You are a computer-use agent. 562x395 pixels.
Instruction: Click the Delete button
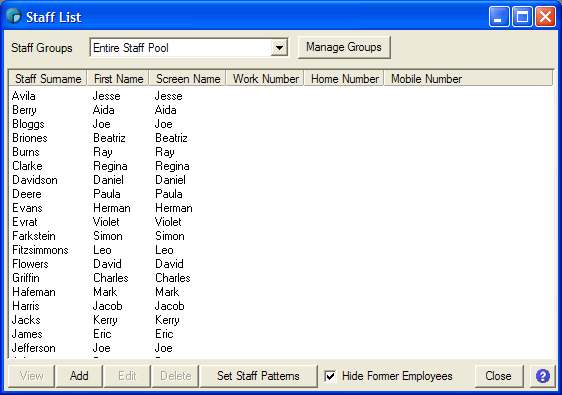[x=176, y=376]
